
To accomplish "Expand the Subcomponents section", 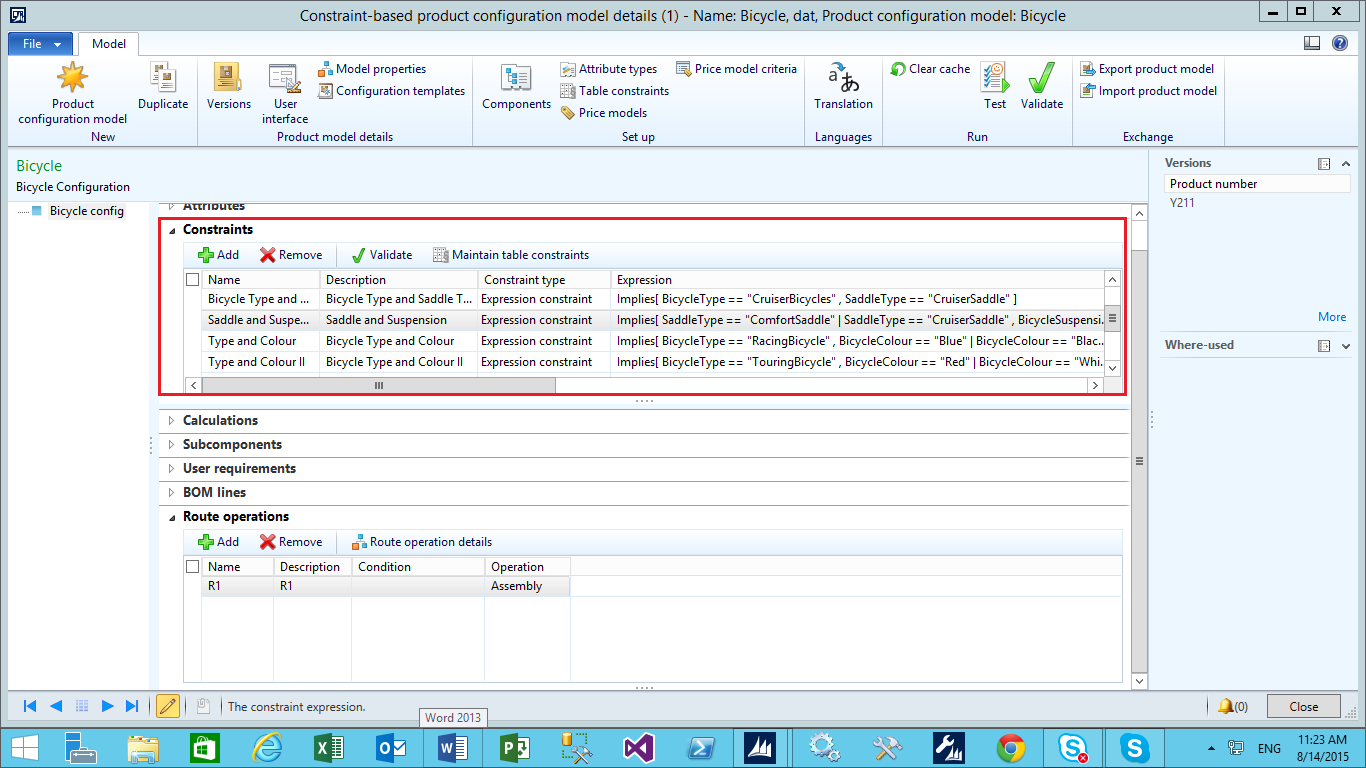I will 172,445.
